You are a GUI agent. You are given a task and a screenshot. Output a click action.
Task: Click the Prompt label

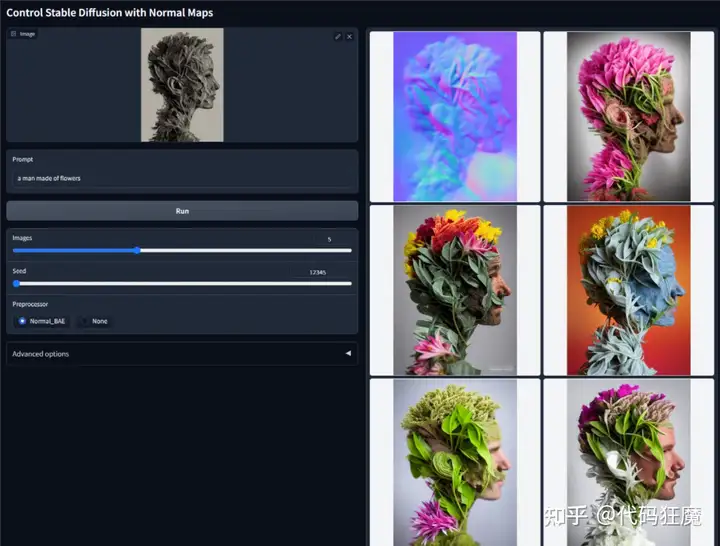pyautogui.click(x=22, y=159)
